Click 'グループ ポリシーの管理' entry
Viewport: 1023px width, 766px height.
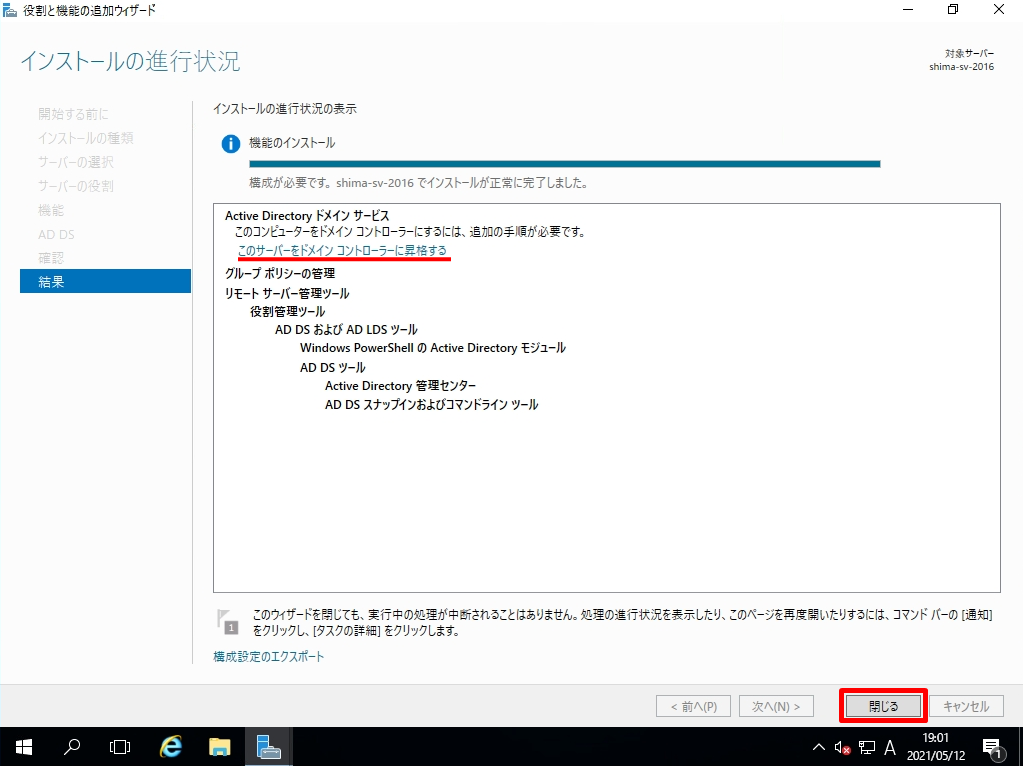280,273
